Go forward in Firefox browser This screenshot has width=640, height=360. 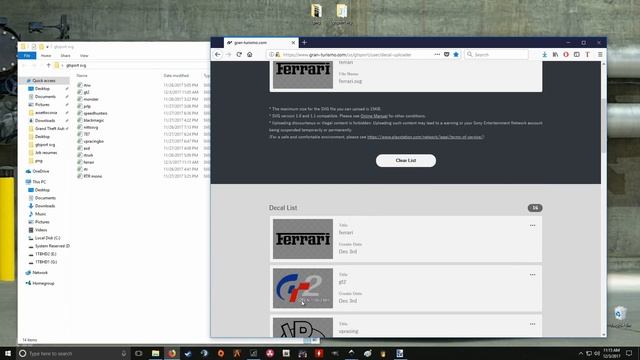click(228, 54)
